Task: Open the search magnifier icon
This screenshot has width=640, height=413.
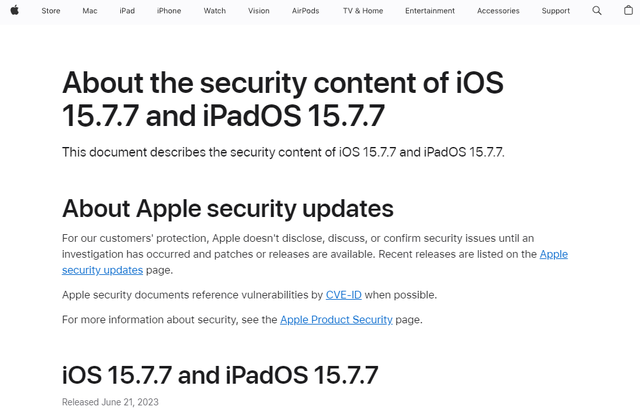Action: pos(597,11)
